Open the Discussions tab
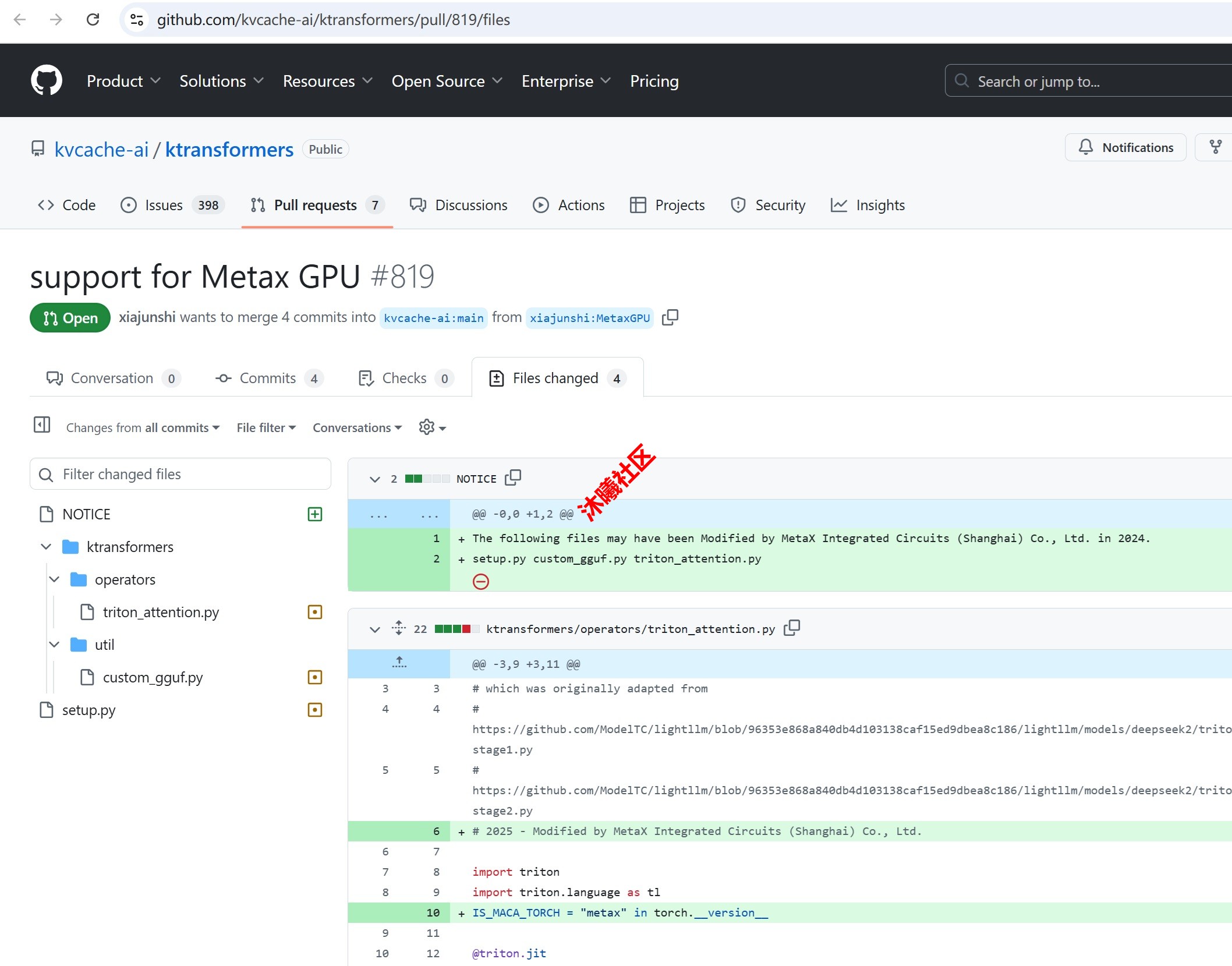This screenshot has width=1232, height=966. 458,205
